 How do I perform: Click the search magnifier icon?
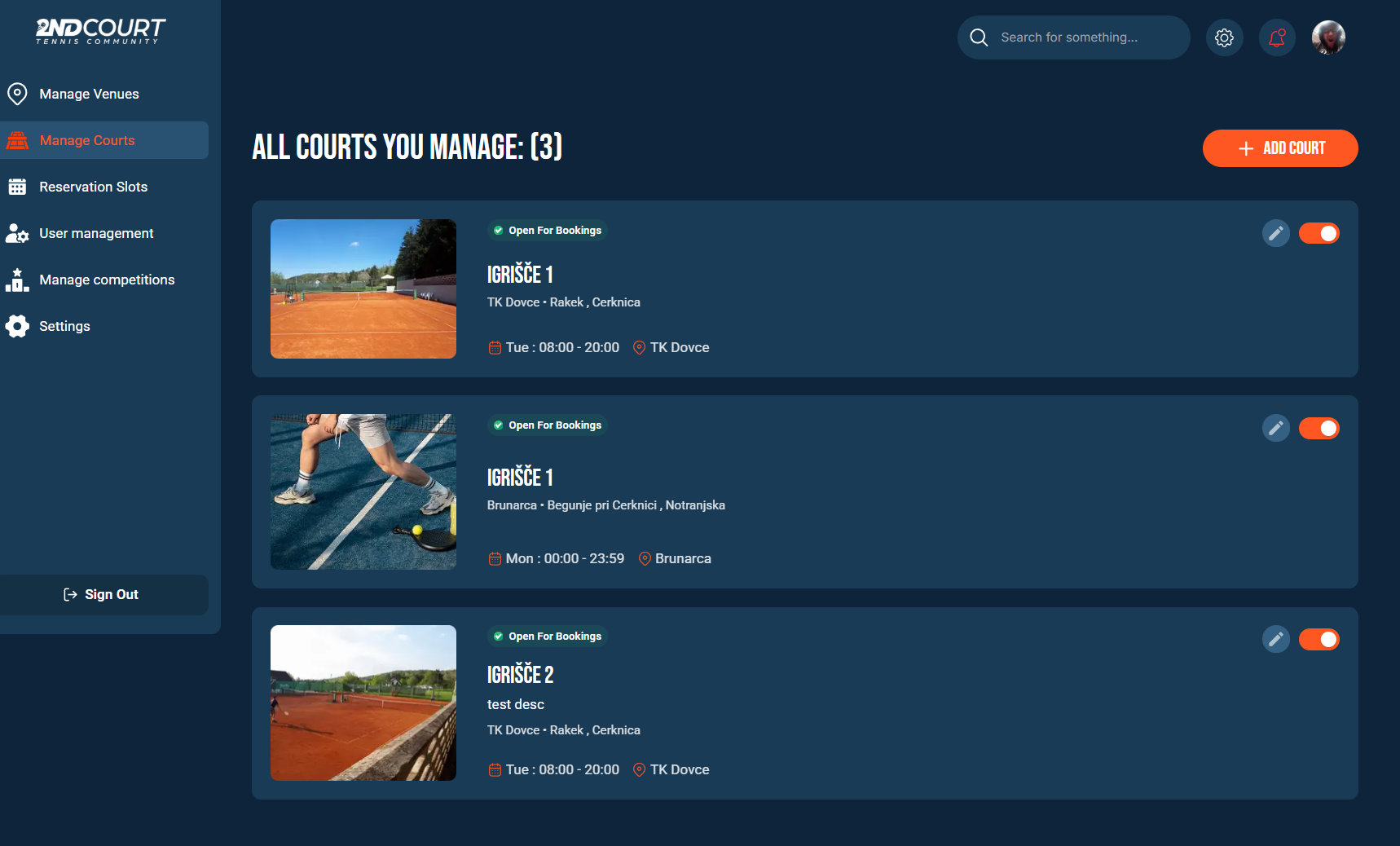(978, 37)
